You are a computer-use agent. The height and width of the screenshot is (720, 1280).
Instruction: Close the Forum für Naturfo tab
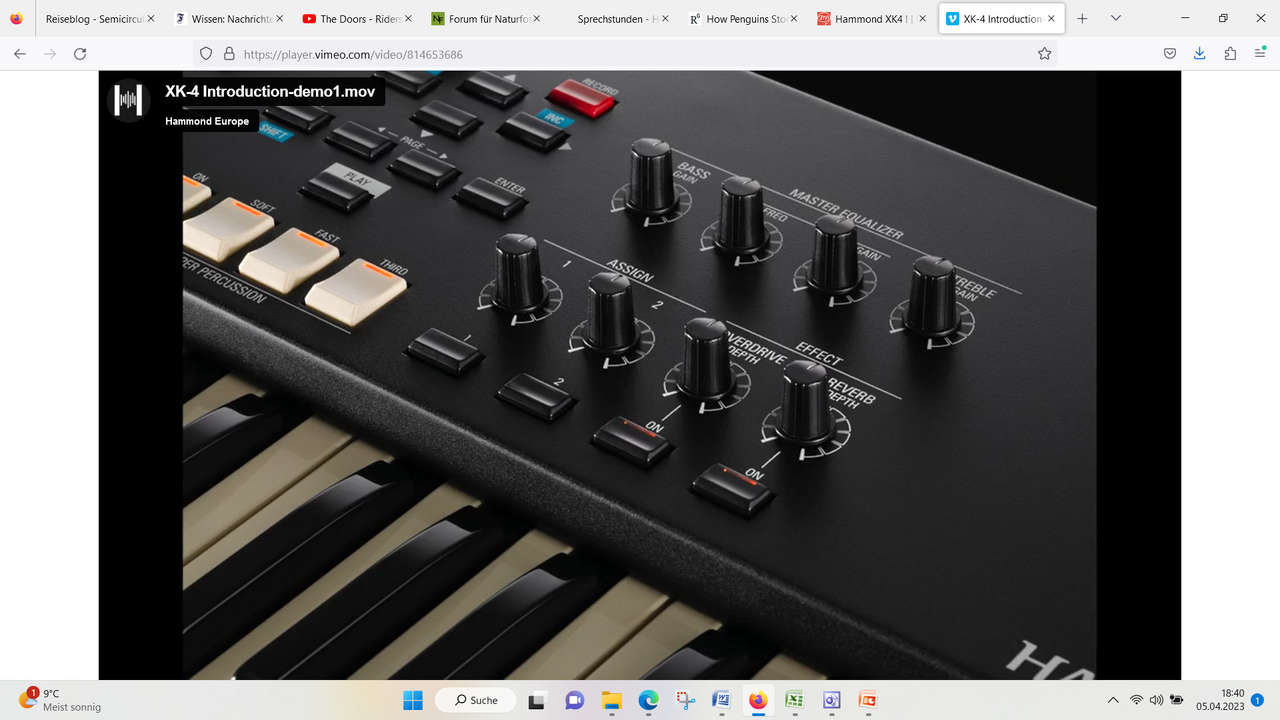(537, 18)
